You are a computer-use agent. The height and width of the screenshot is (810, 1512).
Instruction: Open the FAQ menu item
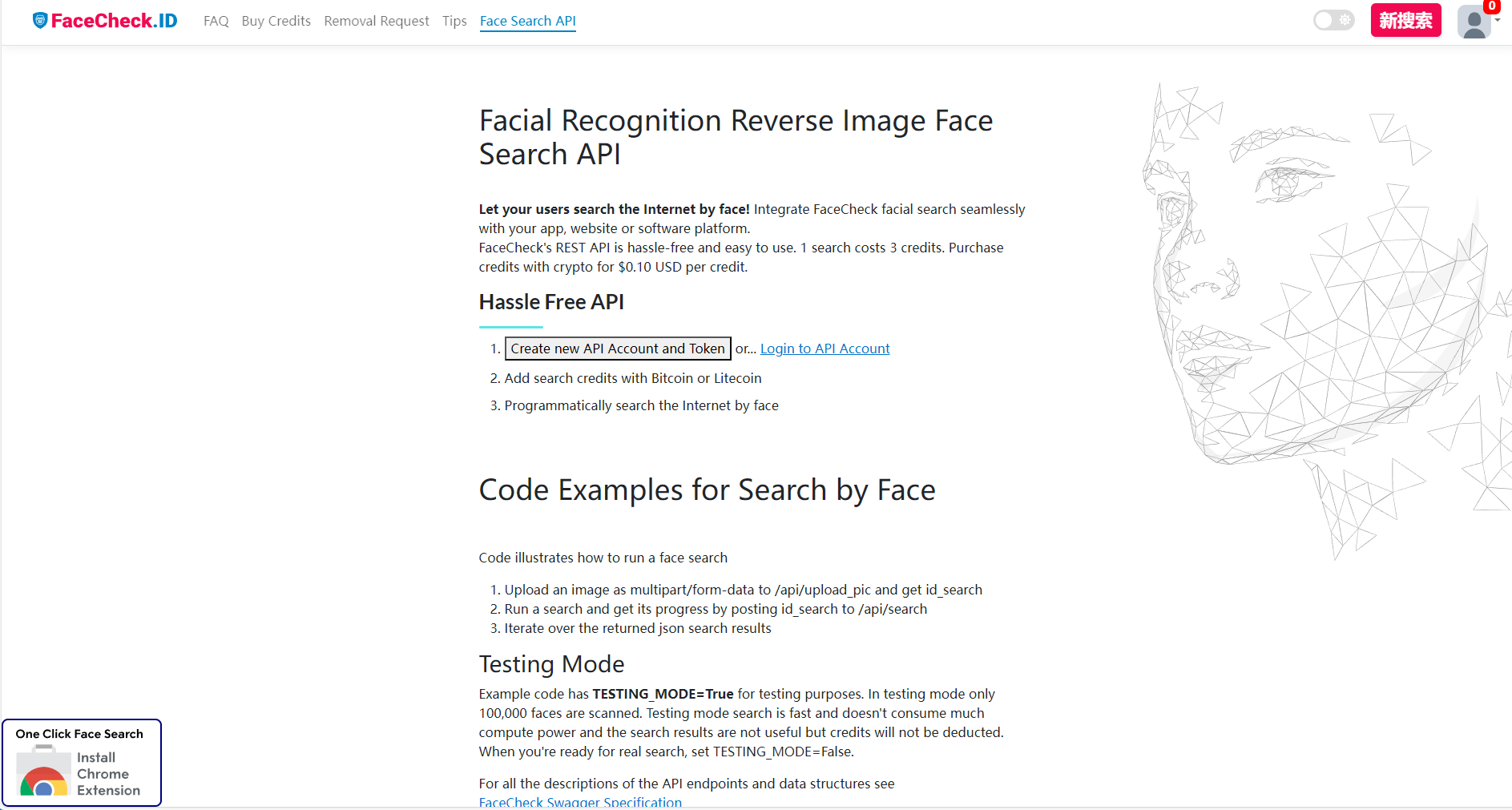[x=216, y=21]
